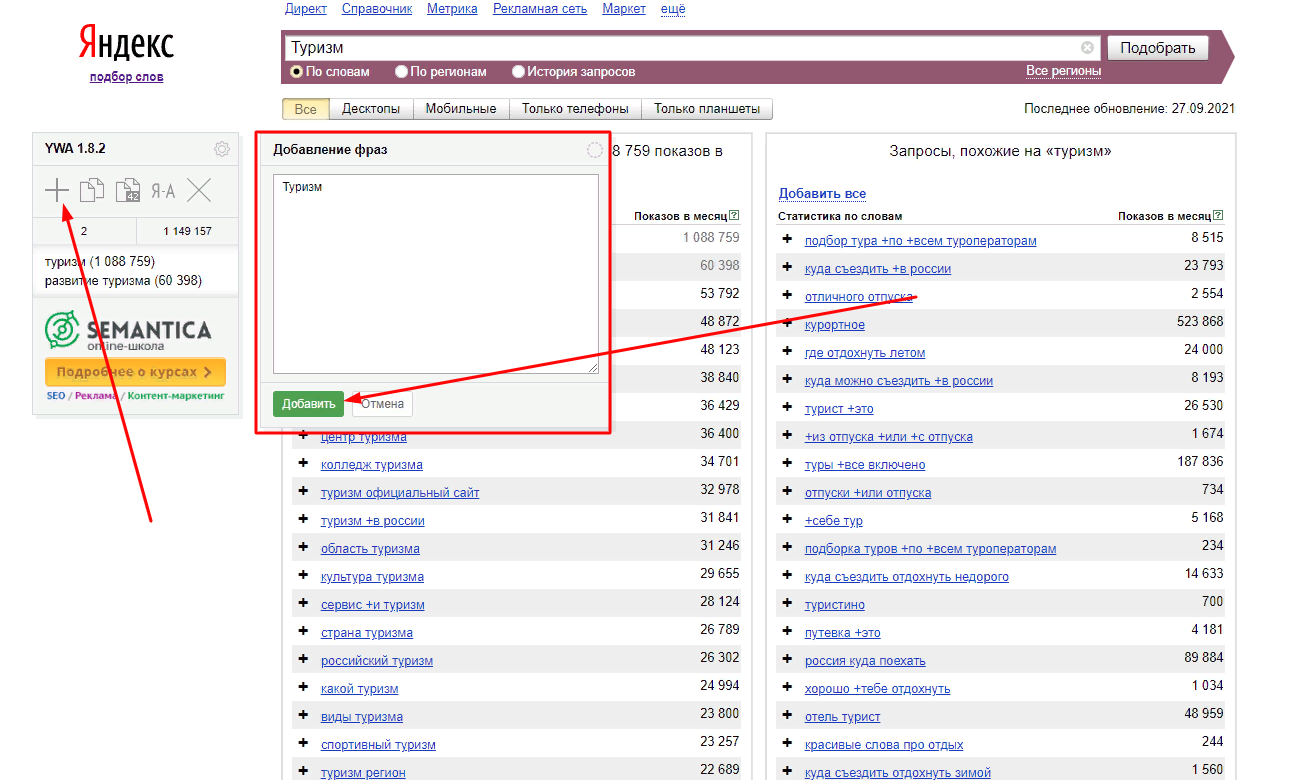Click the 'Подобрать' search button
The height and width of the screenshot is (780, 1293).
coord(1158,48)
